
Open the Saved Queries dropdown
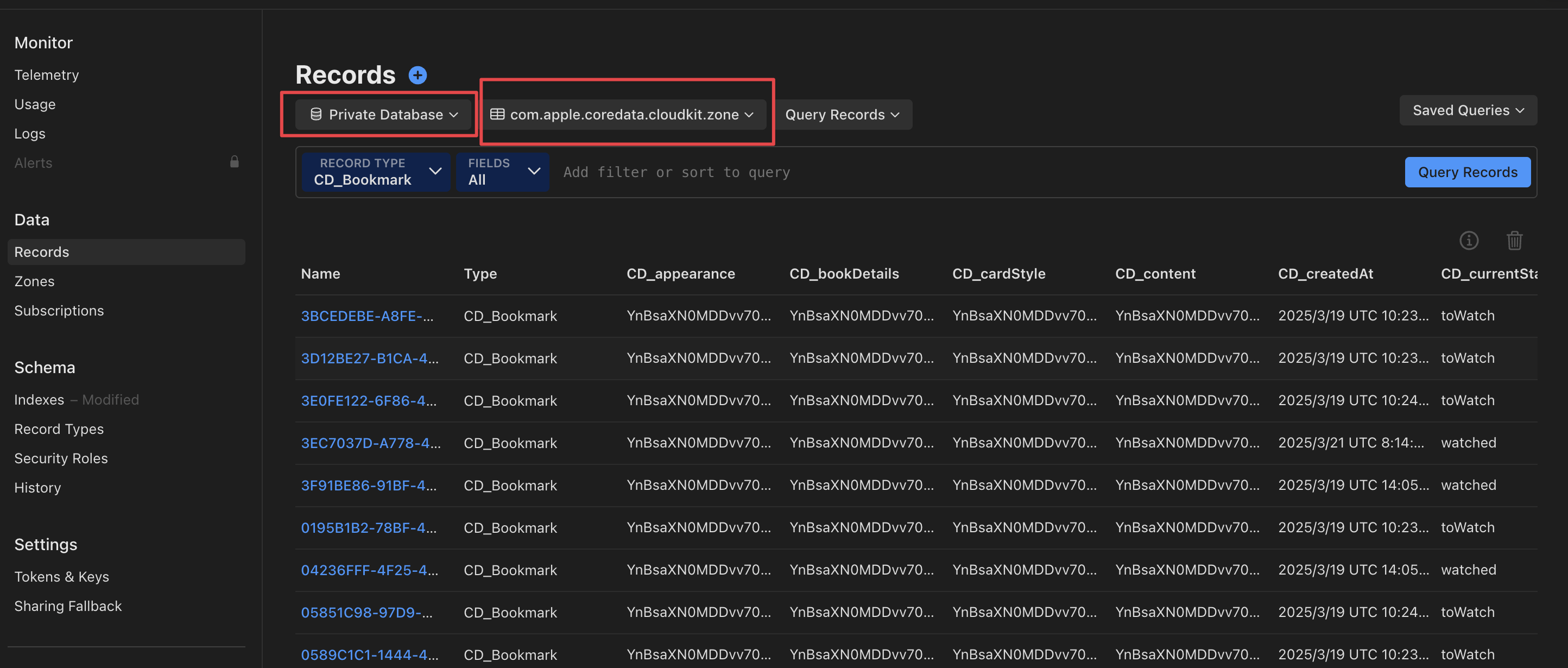point(1468,110)
